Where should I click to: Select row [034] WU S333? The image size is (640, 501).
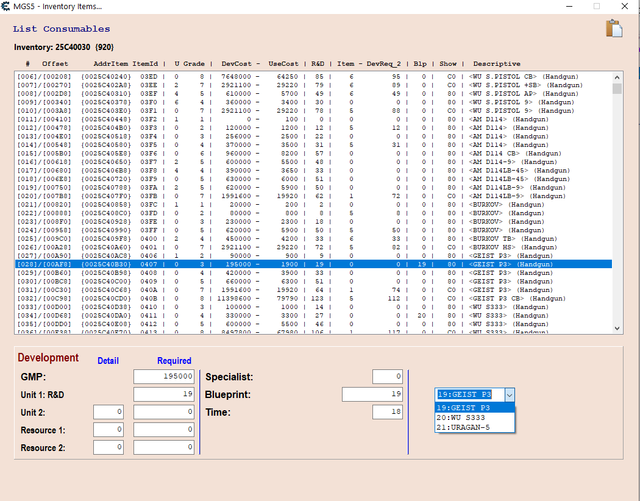pyautogui.click(x=313, y=316)
